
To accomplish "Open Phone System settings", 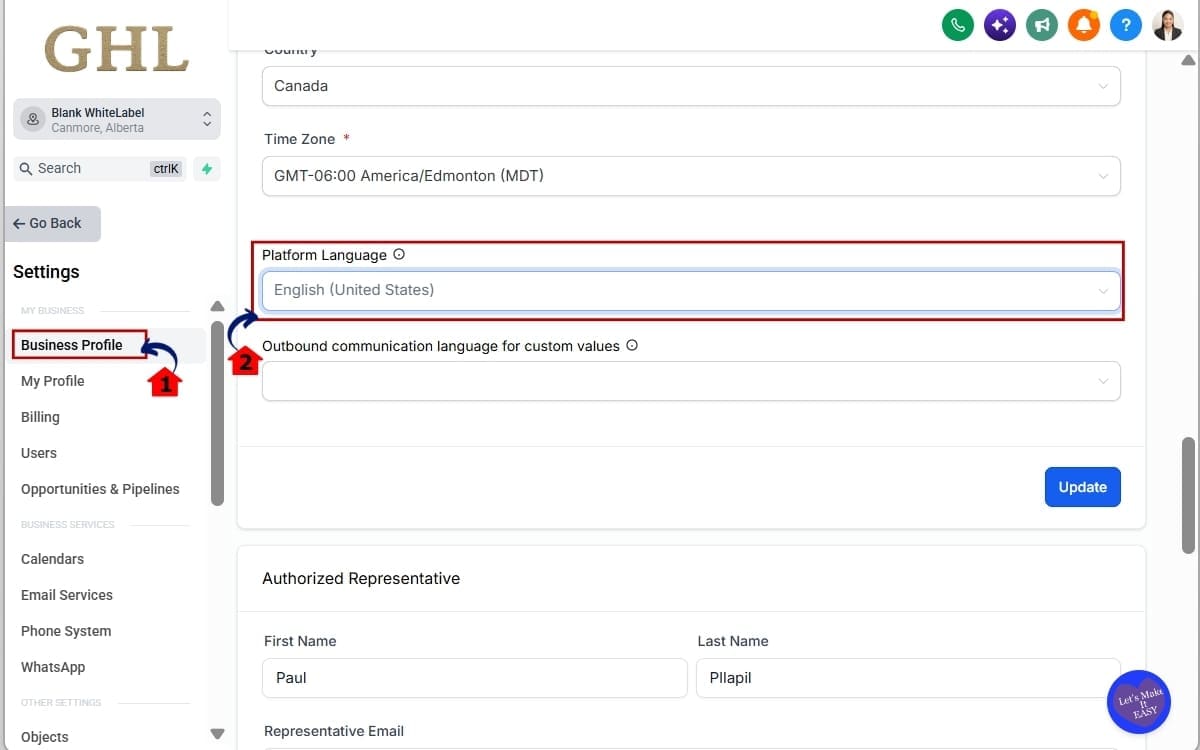I will point(66,631).
